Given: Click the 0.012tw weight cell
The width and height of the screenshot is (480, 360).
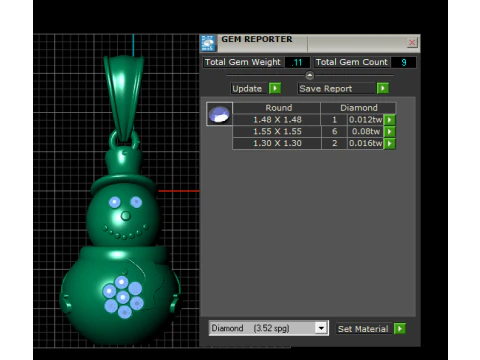Looking at the screenshot, I should pos(366,120).
